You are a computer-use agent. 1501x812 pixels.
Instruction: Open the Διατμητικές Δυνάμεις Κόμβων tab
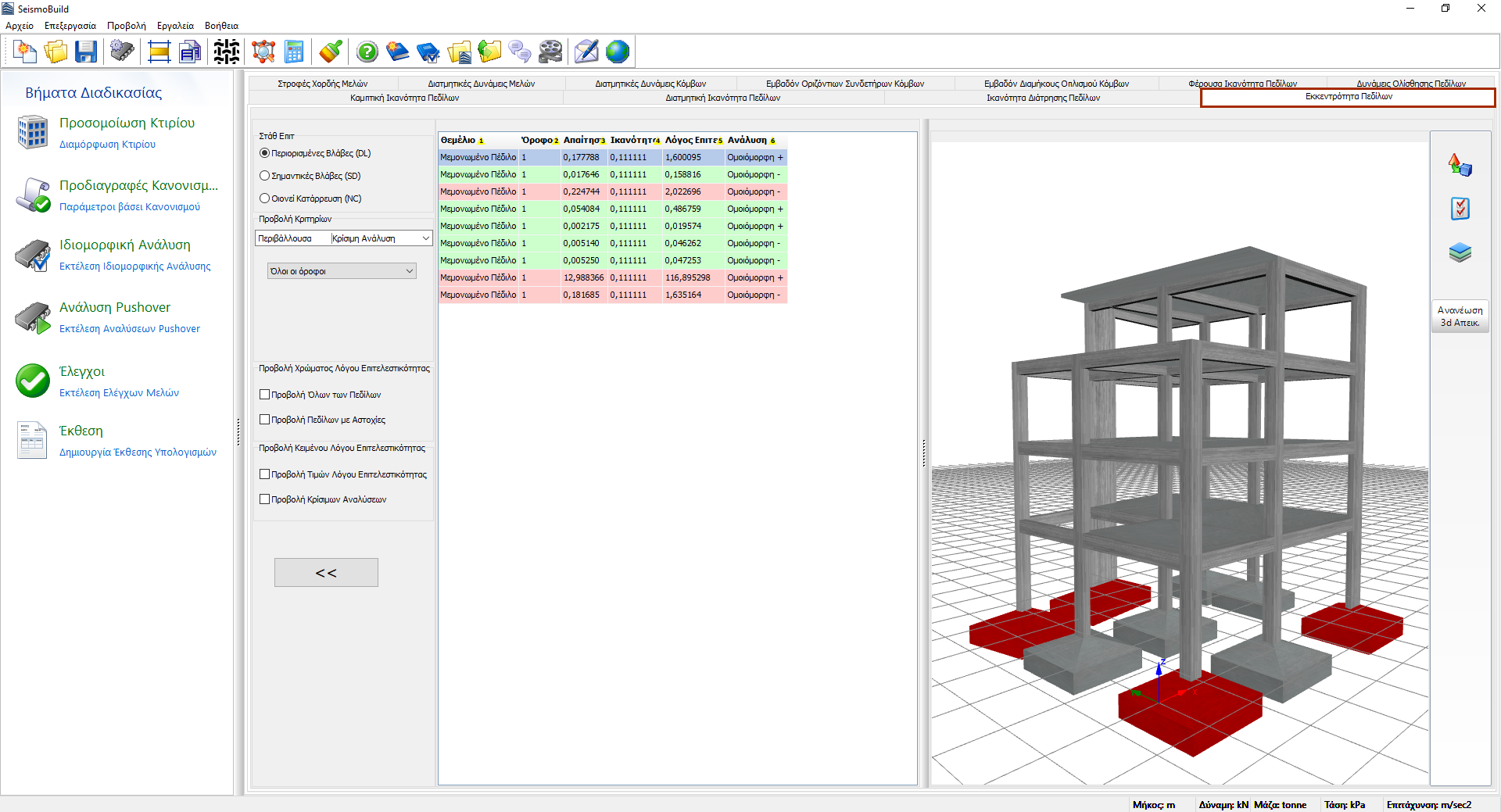650,84
